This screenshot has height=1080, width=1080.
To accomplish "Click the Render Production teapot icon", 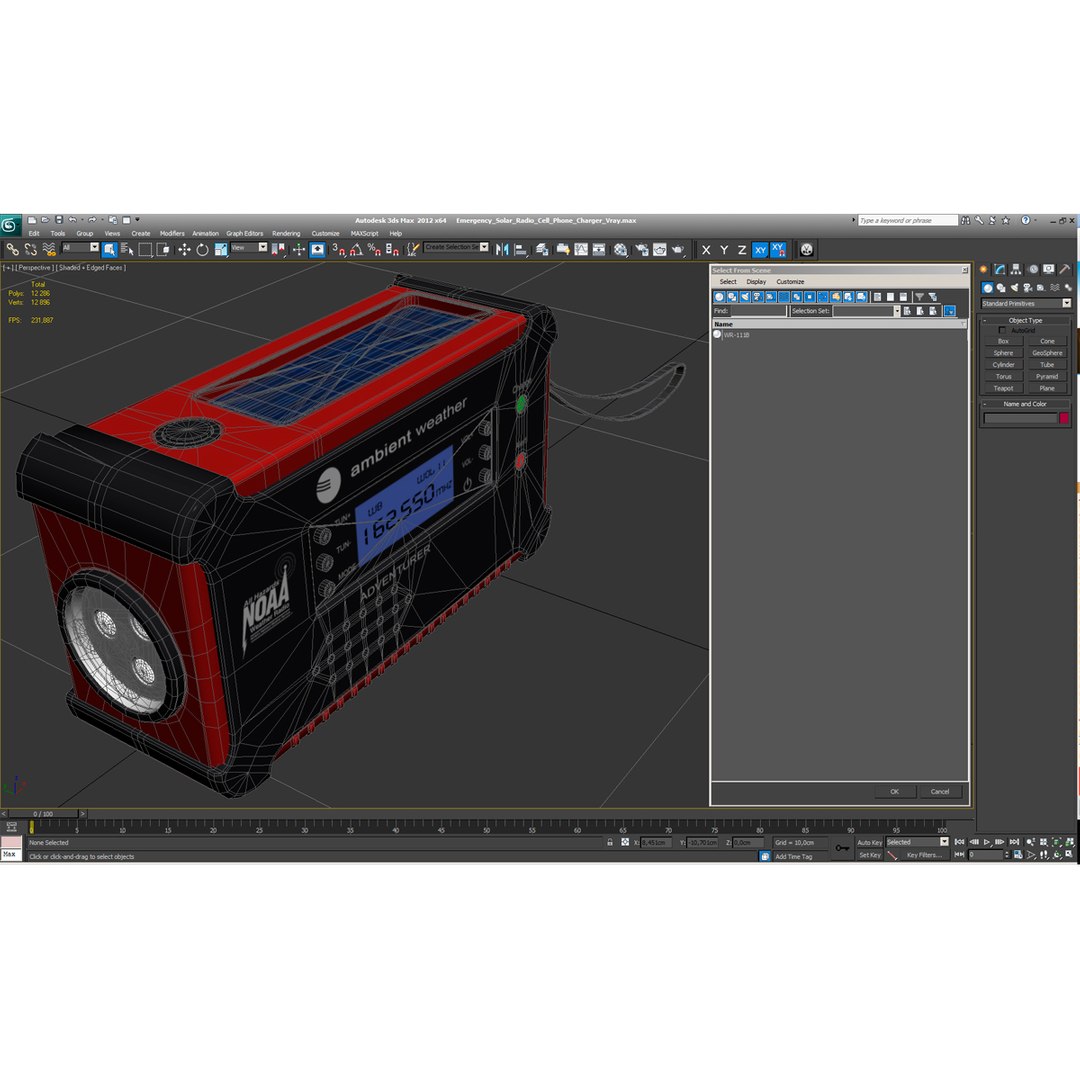I will (x=678, y=249).
